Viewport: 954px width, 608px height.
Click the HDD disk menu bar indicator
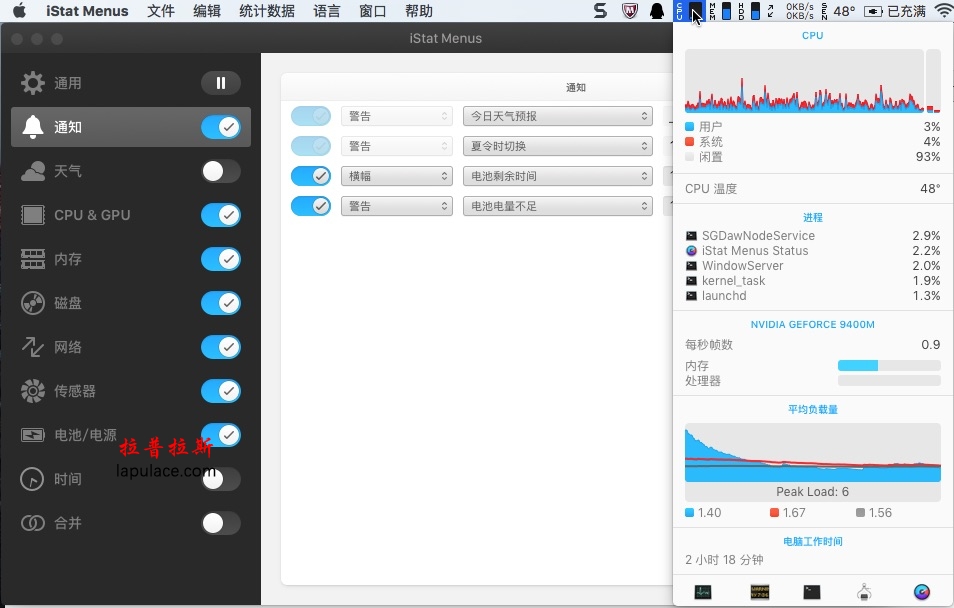[748, 11]
